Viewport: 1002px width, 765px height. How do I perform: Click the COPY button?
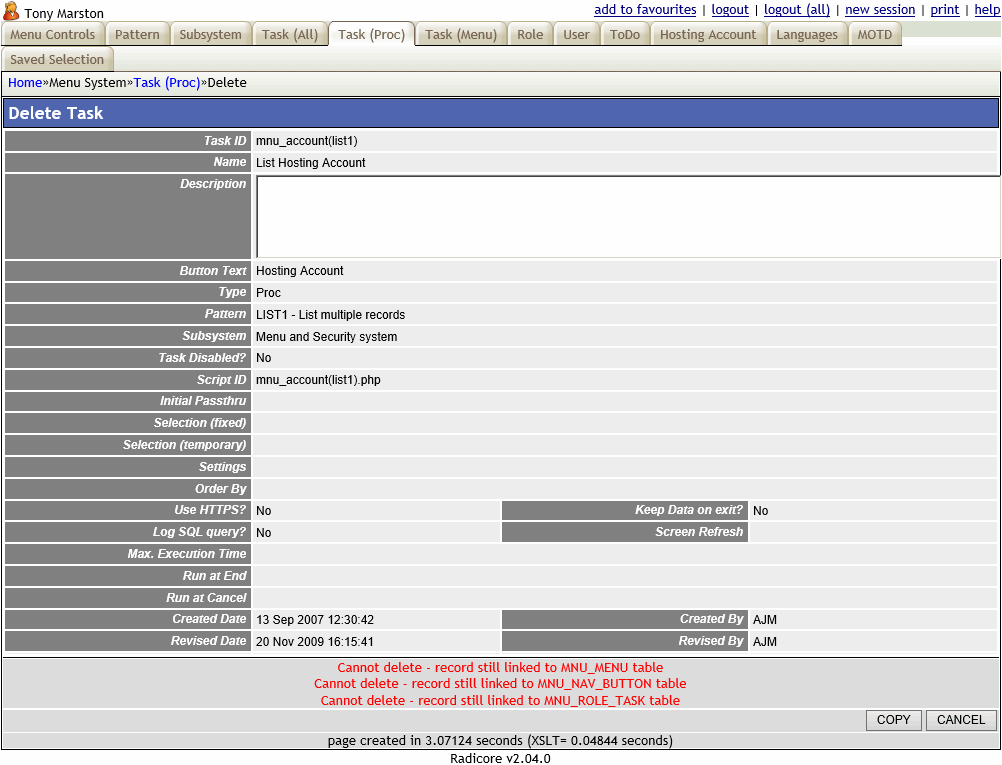[893, 720]
